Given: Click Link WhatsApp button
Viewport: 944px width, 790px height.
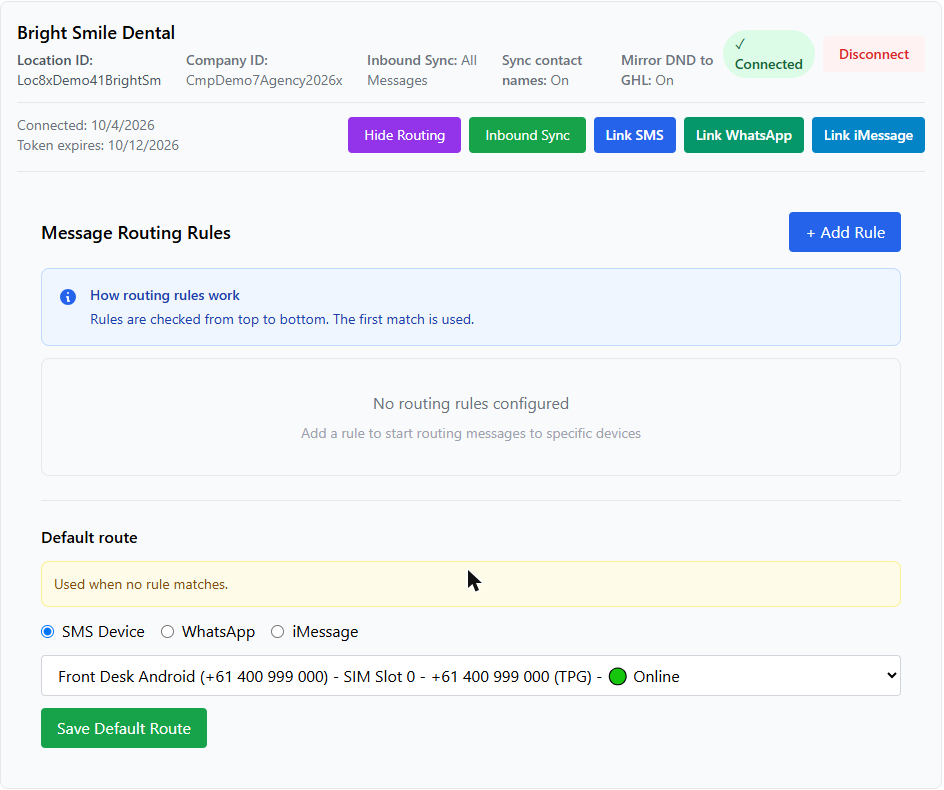Looking at the screenshot, I should tap(744, 135).
